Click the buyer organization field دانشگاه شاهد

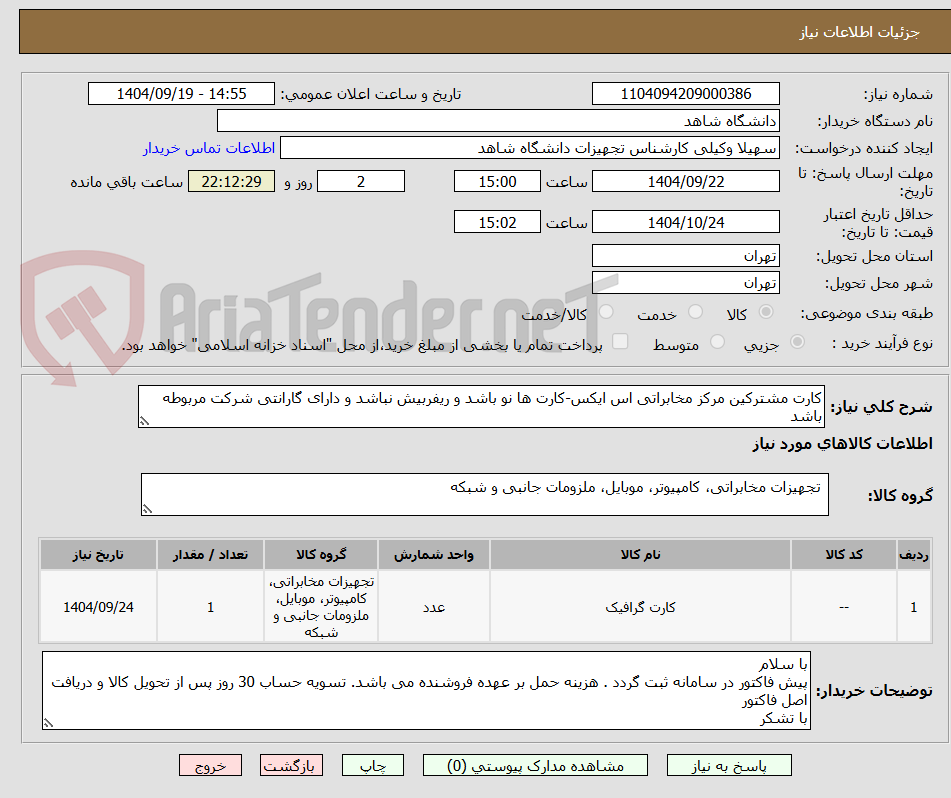tap(498, 121)
